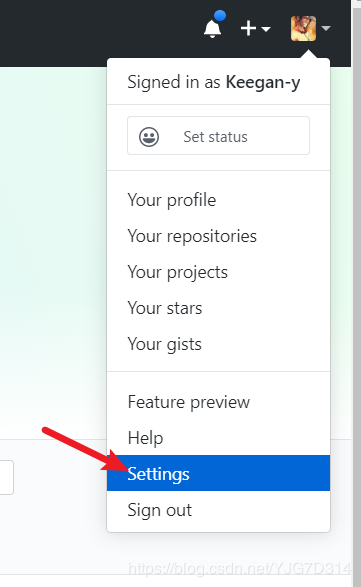
Task: Click the user avatar picture
Action: click(303, 28)
